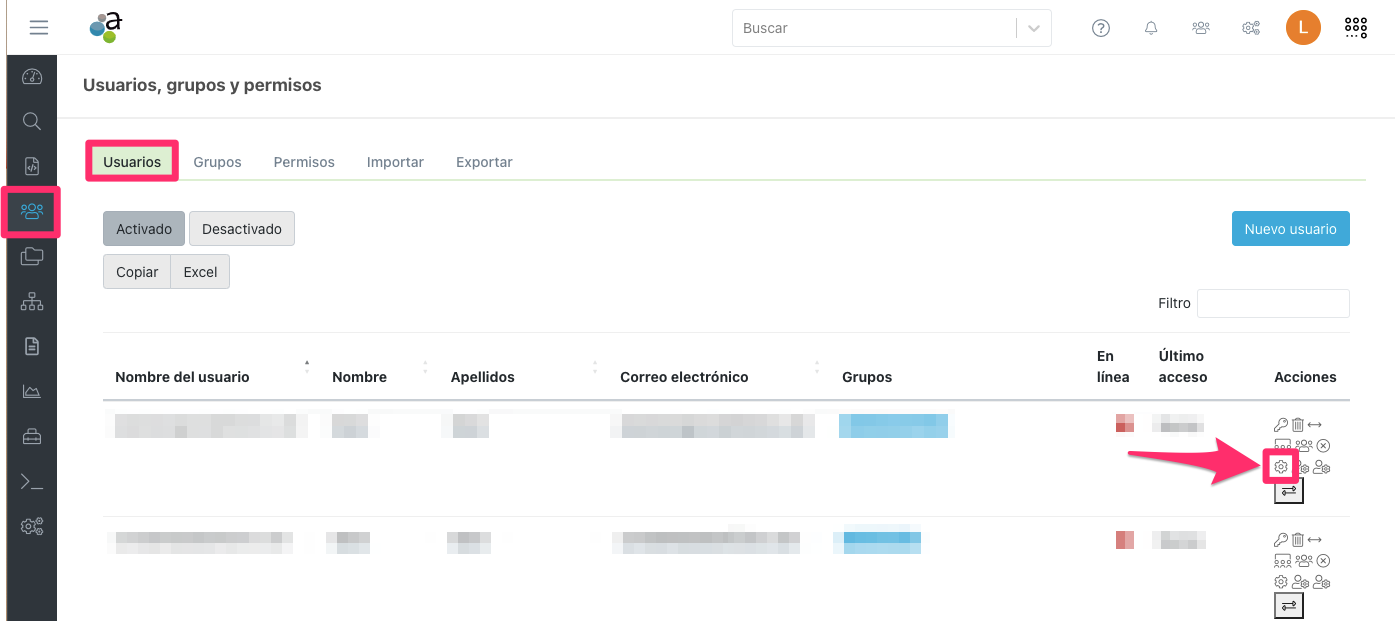Viewport: 1395px width, 621px height.
Task: Switch to the Desactivado user filter
Action: 242,229
